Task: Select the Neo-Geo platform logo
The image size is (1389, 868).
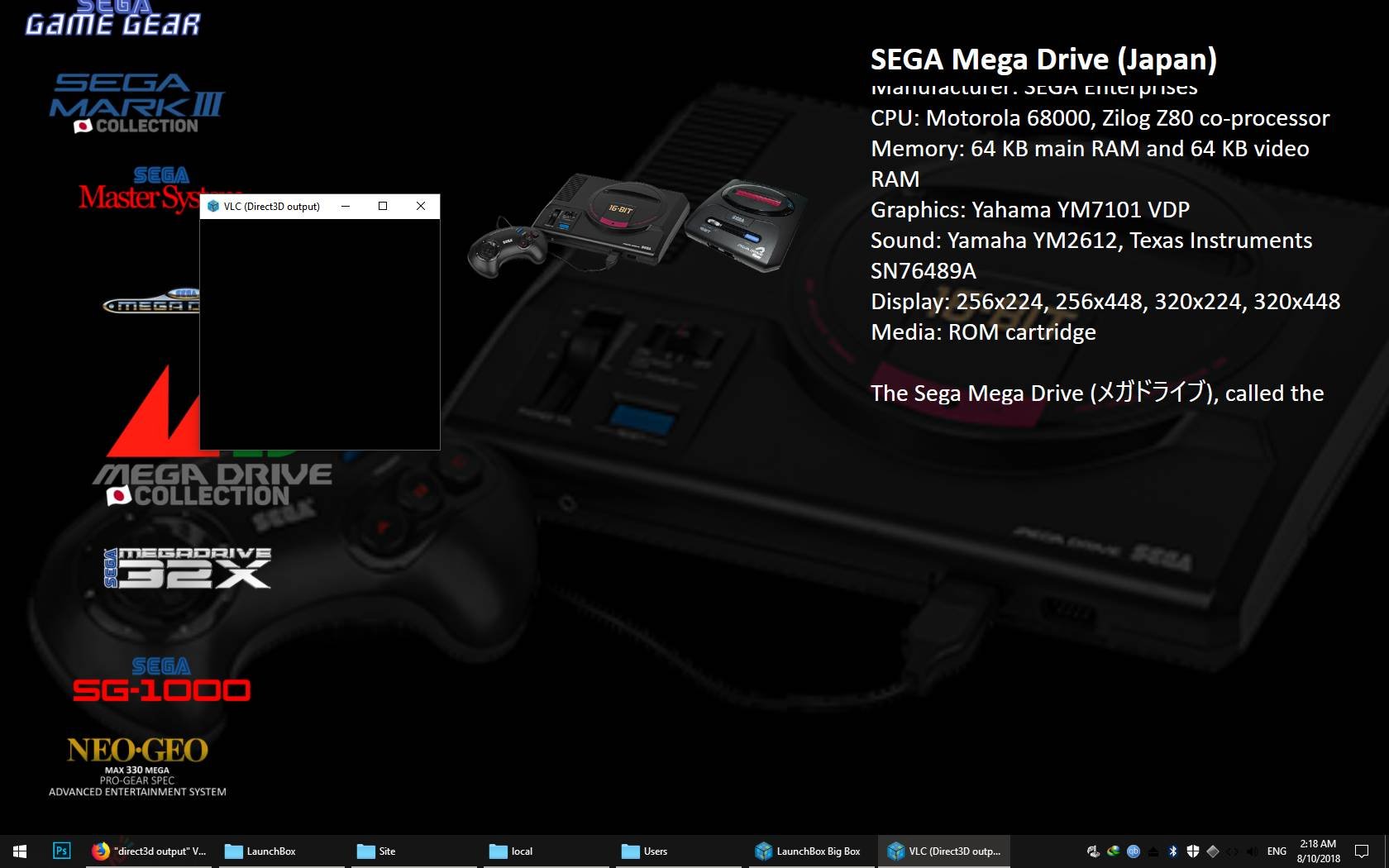Action: tap(137, 766)
